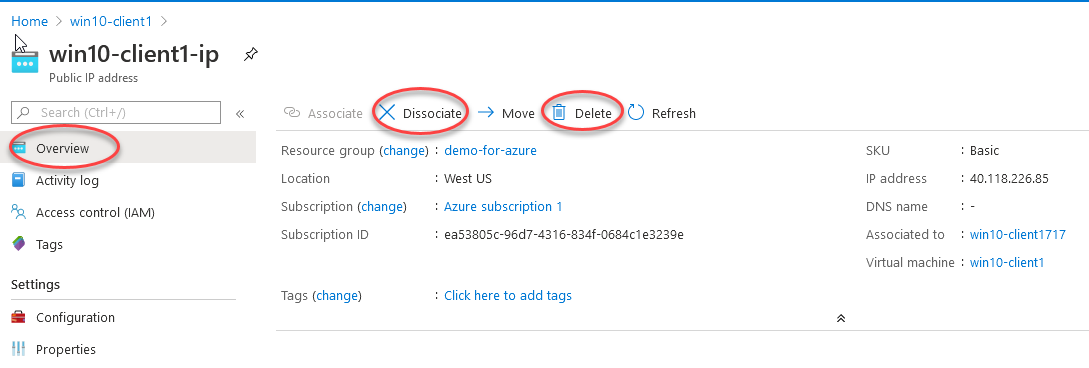This screenshot has width=1089, height=368.
Task: Click the Refresh circular arrow icon
Action: (635, 113)
